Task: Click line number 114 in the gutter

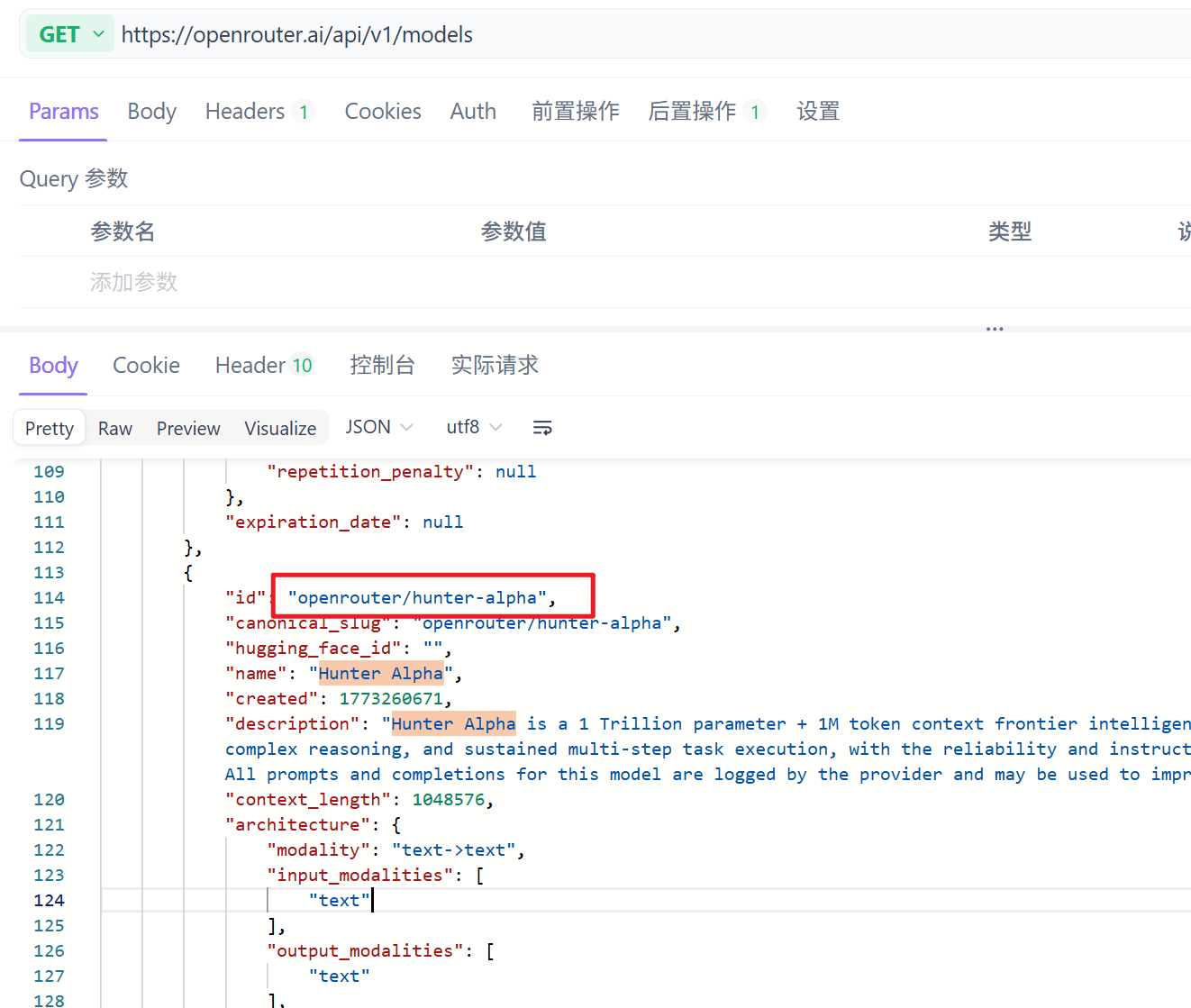Action: point(49,598)
